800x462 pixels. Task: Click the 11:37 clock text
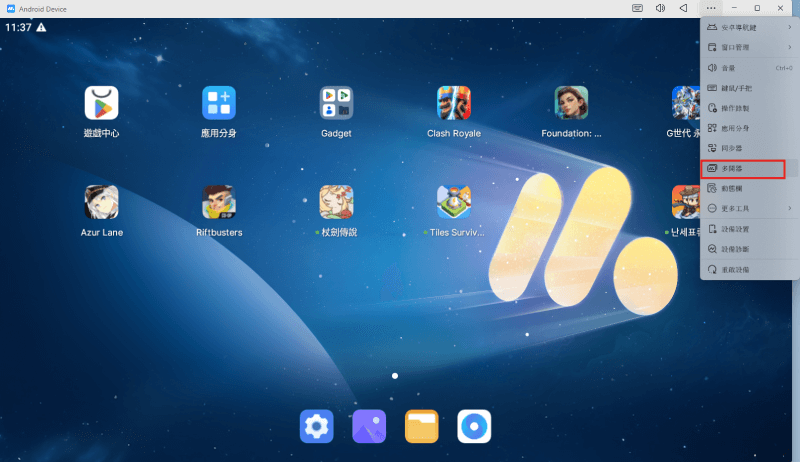click(18, 28)
